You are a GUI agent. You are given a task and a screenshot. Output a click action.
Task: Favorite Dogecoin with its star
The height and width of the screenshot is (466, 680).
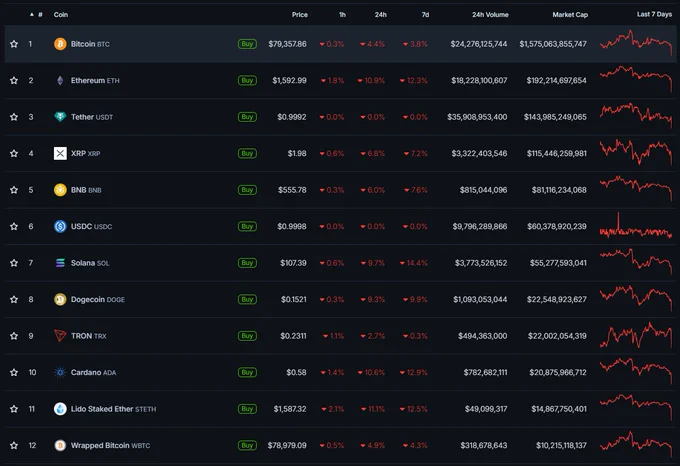(x=14, y=299)
